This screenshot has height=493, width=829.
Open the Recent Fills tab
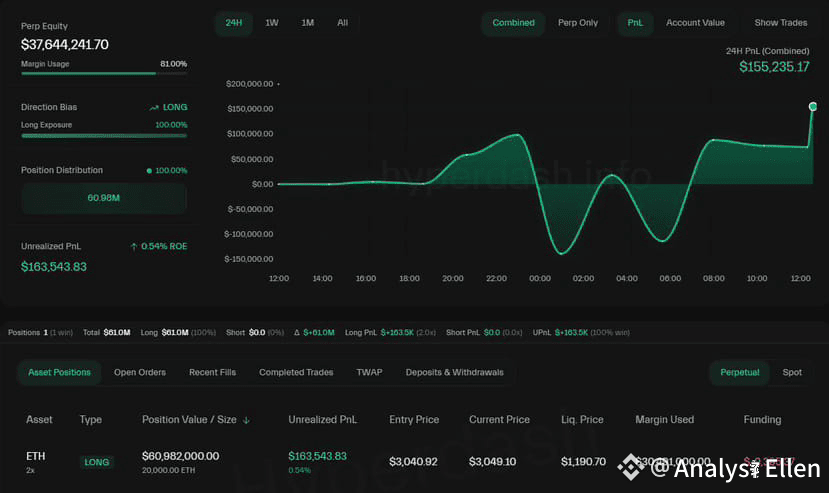(x=213, y=372)
